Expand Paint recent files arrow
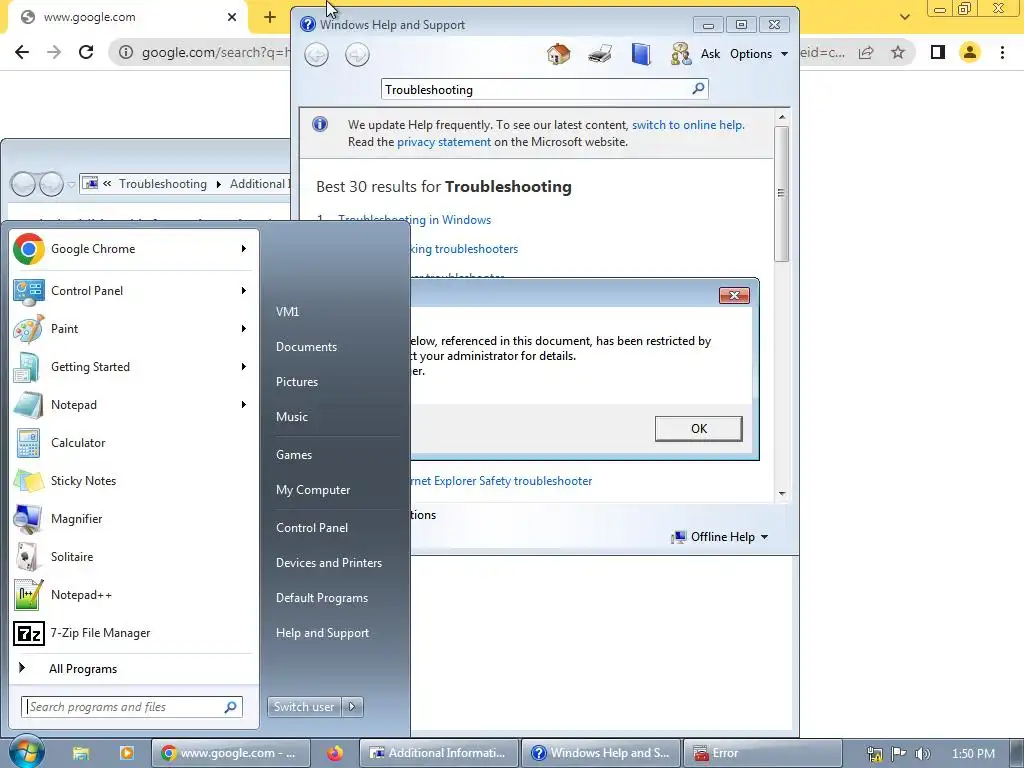This screenshot has width=1024, height=768. pos(244,328)
